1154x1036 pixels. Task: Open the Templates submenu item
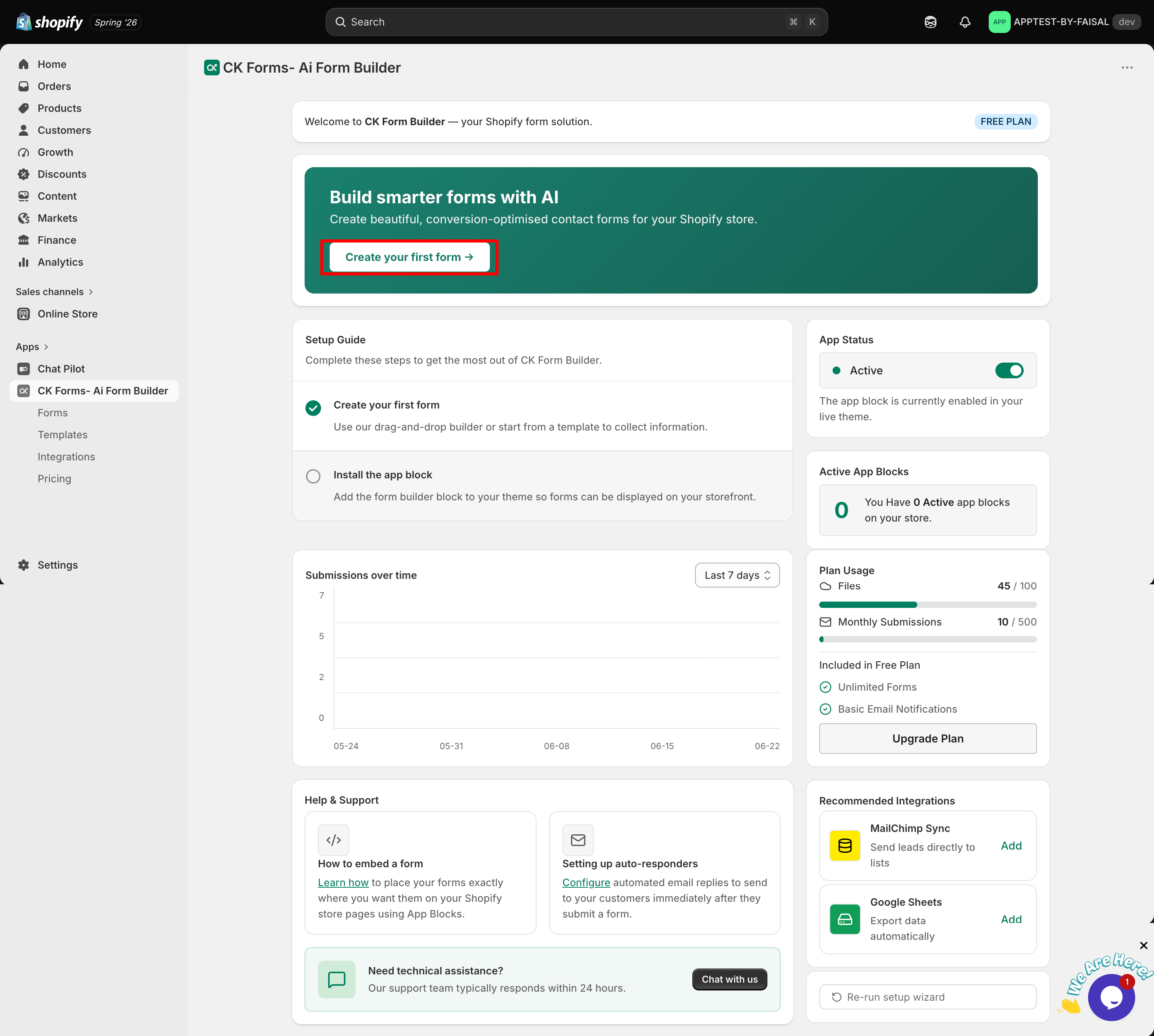pyautogui.click(x=63, y=435)
